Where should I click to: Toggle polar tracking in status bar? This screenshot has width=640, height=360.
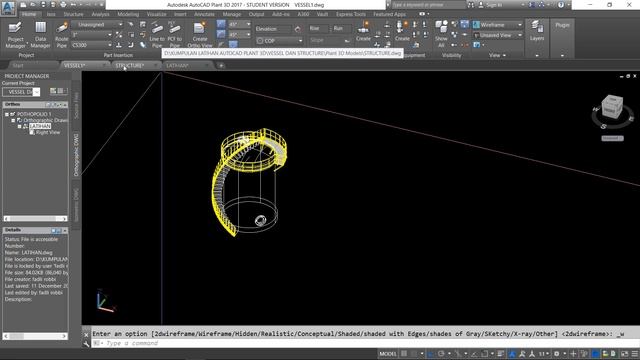[x=441, y=353]
